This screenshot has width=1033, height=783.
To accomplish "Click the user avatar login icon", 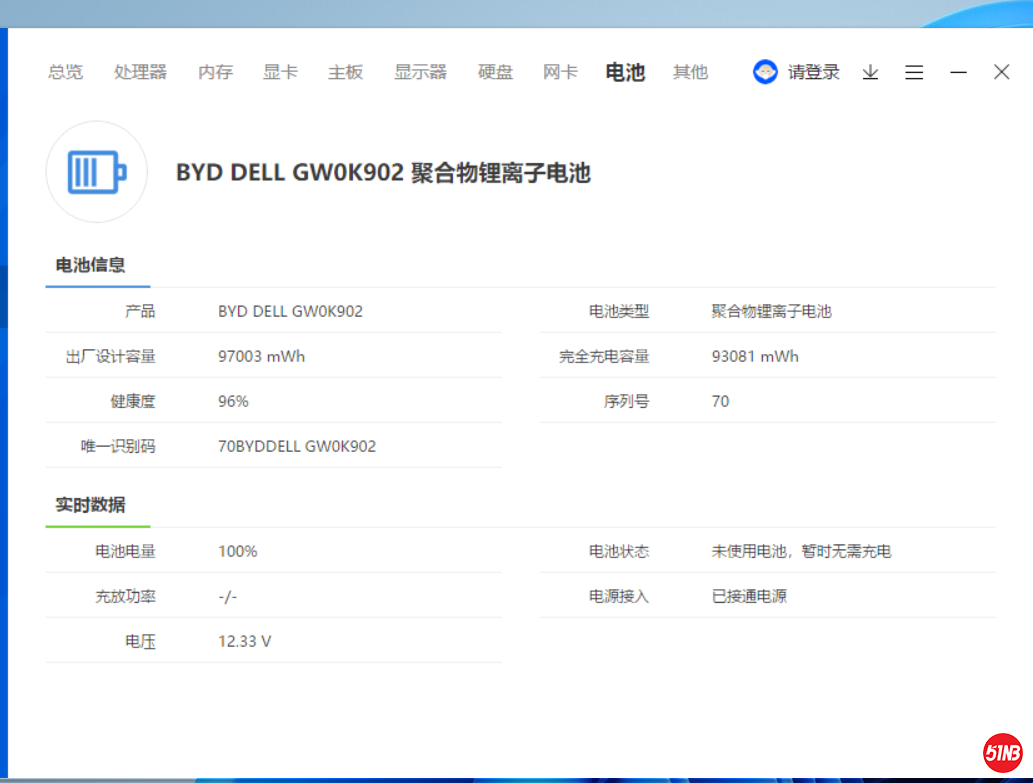I will click(x=765, y=72).
